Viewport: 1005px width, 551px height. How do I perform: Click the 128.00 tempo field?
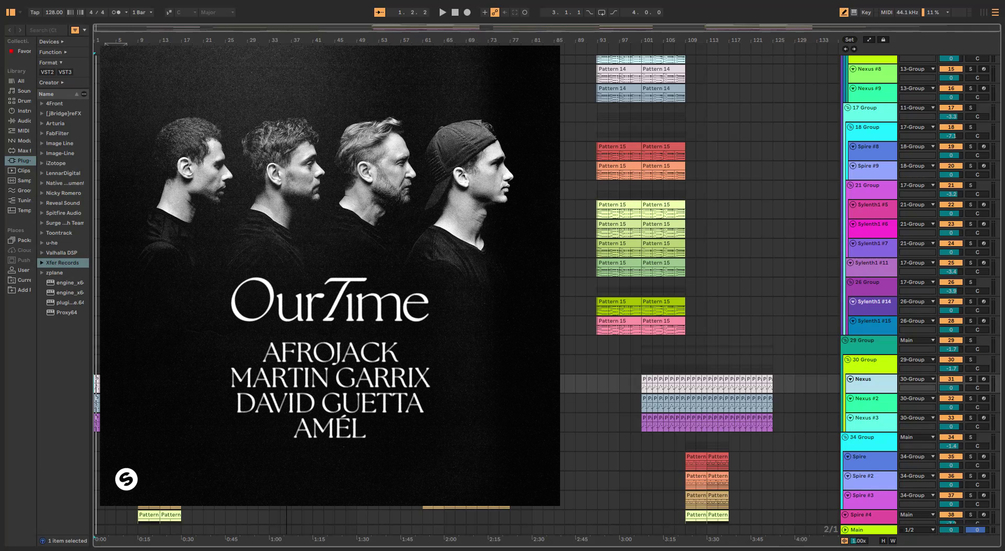(54, 12)
